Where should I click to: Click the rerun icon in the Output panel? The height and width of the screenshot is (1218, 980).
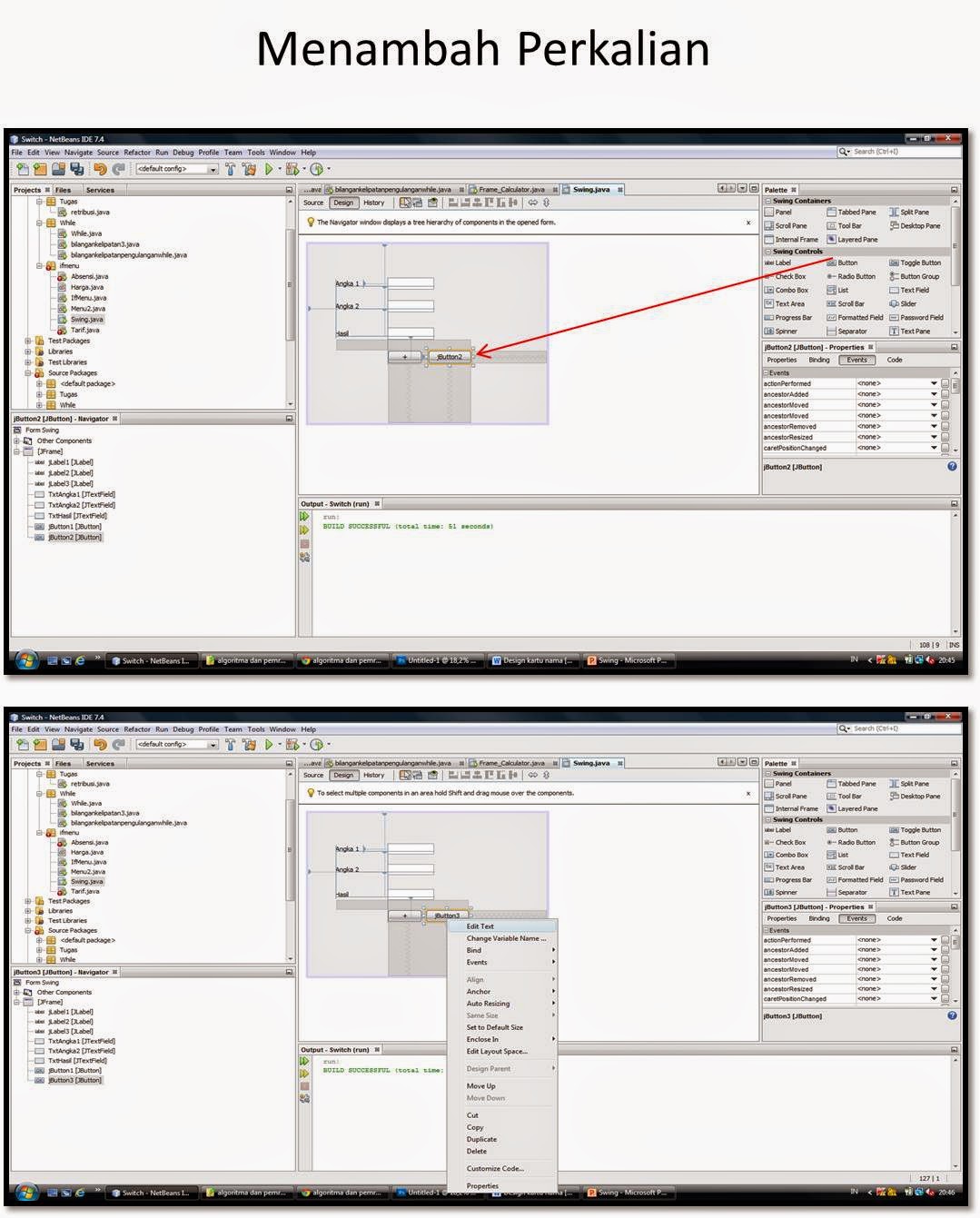click(x=303, y=516)
